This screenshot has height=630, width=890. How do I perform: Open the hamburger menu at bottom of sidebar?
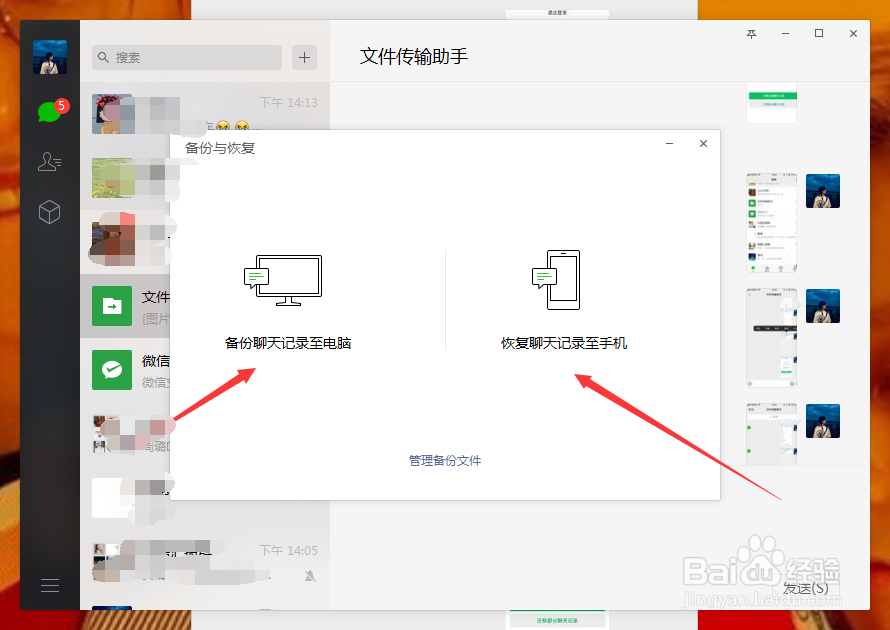(49, 585)
